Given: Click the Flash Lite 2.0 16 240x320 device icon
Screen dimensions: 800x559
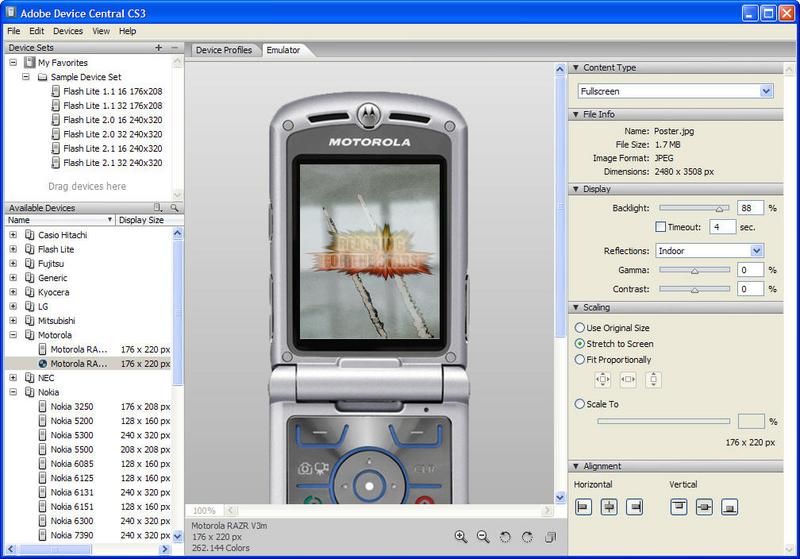Looking at the screenshot, I should pyautogui.click(x=56, y=120).
